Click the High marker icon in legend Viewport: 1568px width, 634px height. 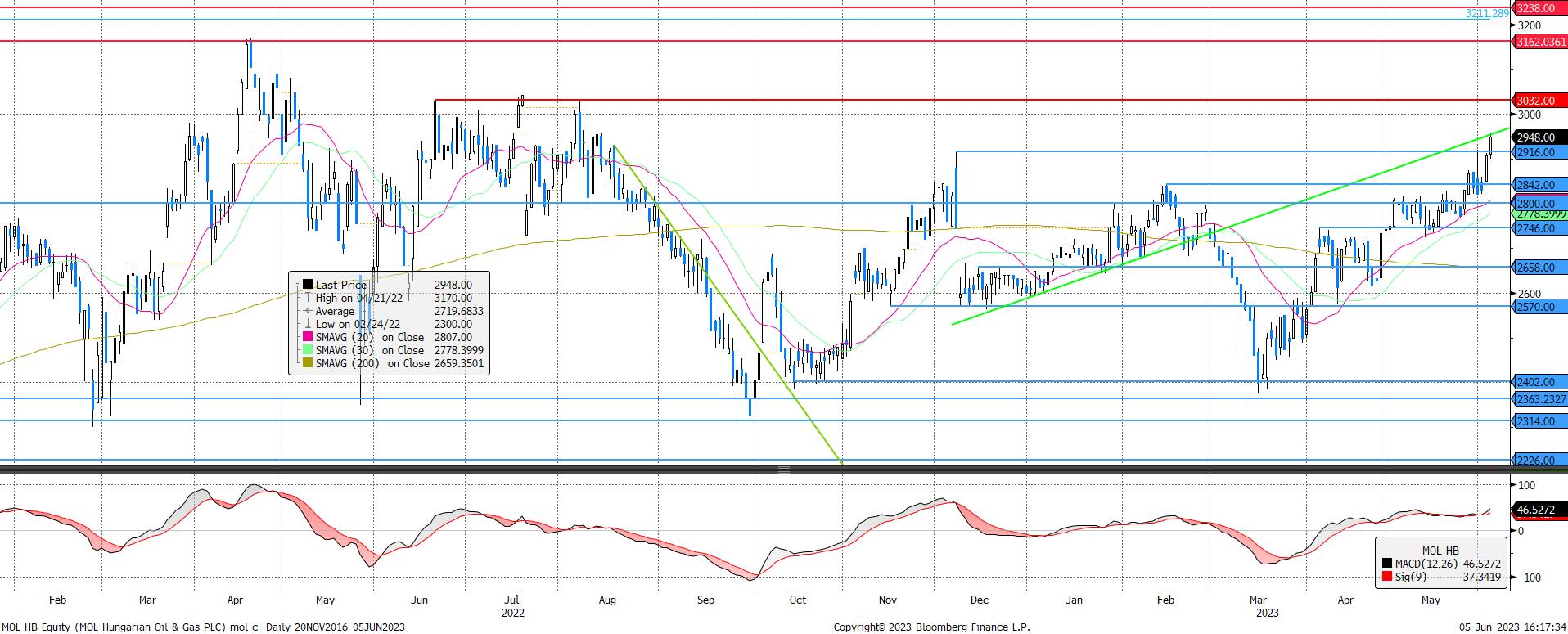[308, 298]
